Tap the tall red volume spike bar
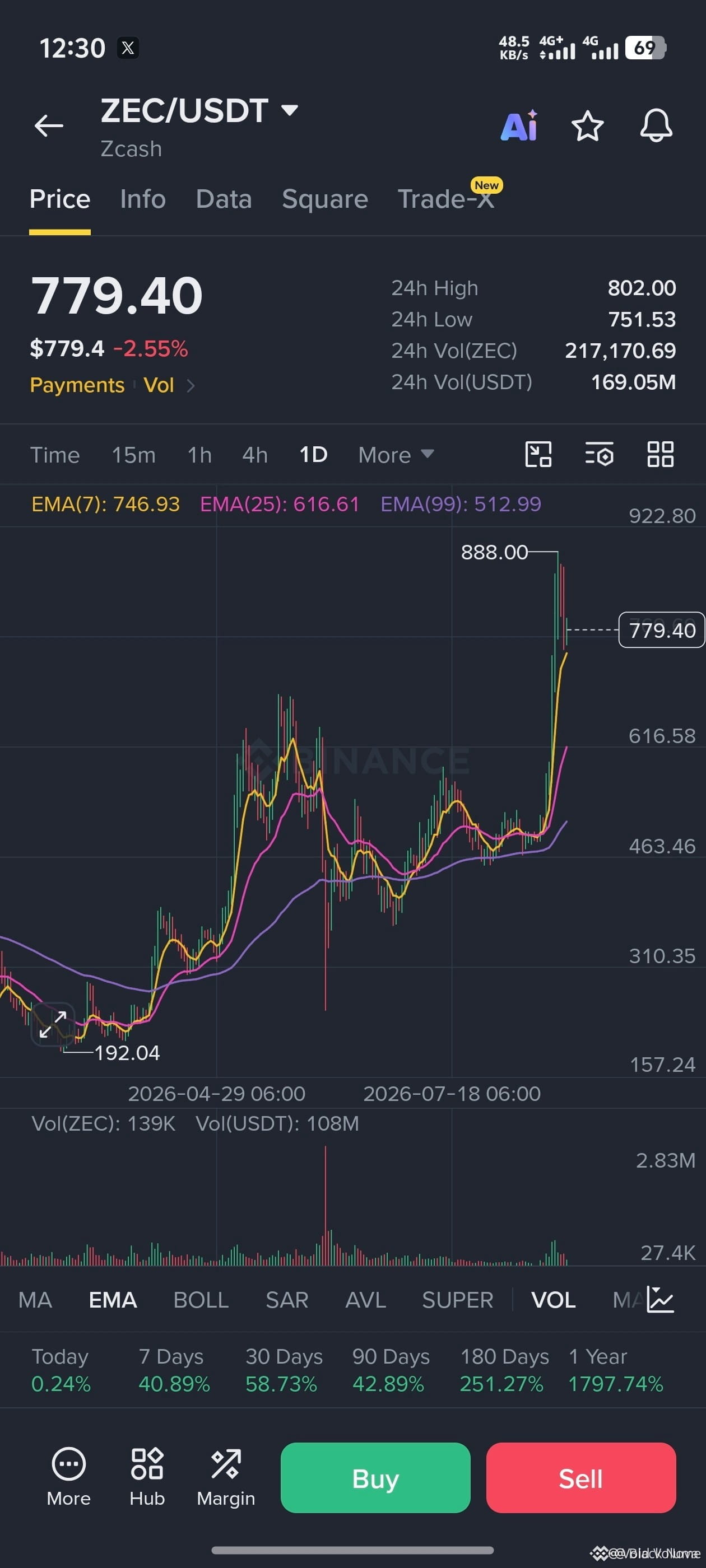The height and width of the screenshot is (1568, 706). point(326,1205)
